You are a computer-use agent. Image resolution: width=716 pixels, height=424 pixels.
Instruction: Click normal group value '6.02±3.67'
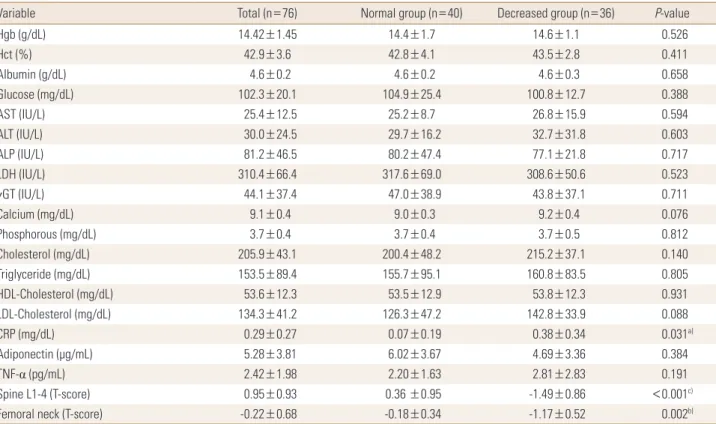pos(415,354)
